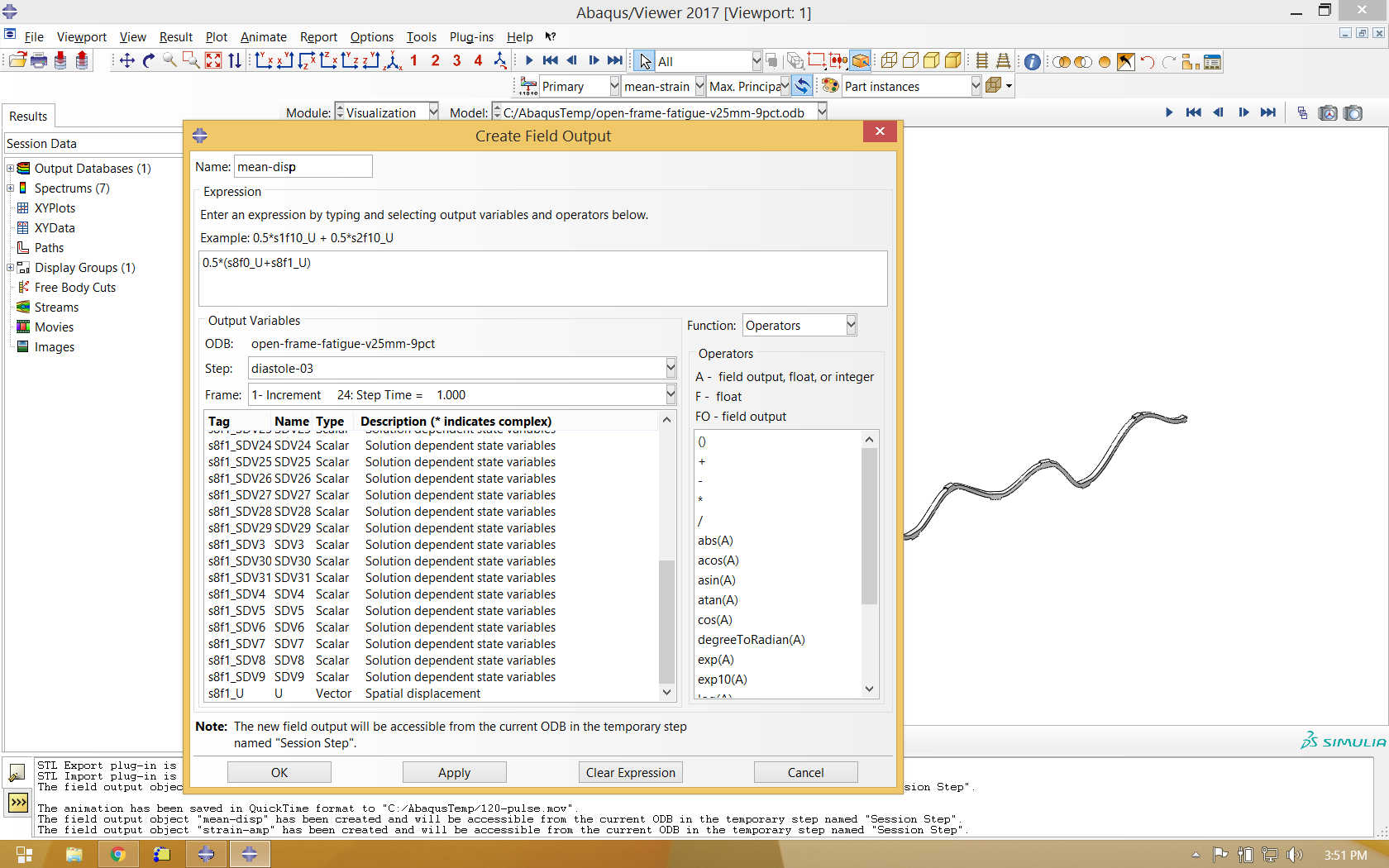
Task: Click the Shaded render style icon
Action: 953,61
